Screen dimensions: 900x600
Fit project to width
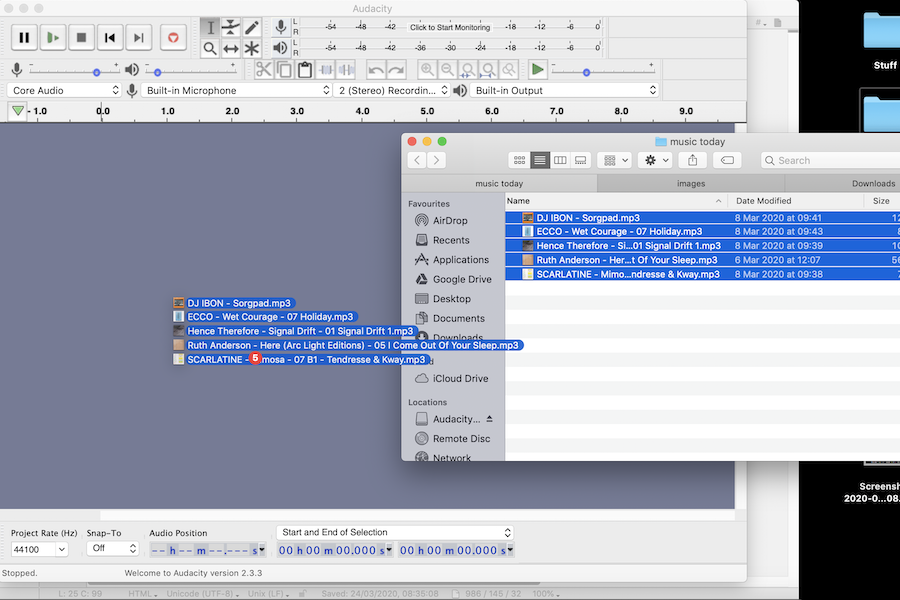tap(488, 70)
